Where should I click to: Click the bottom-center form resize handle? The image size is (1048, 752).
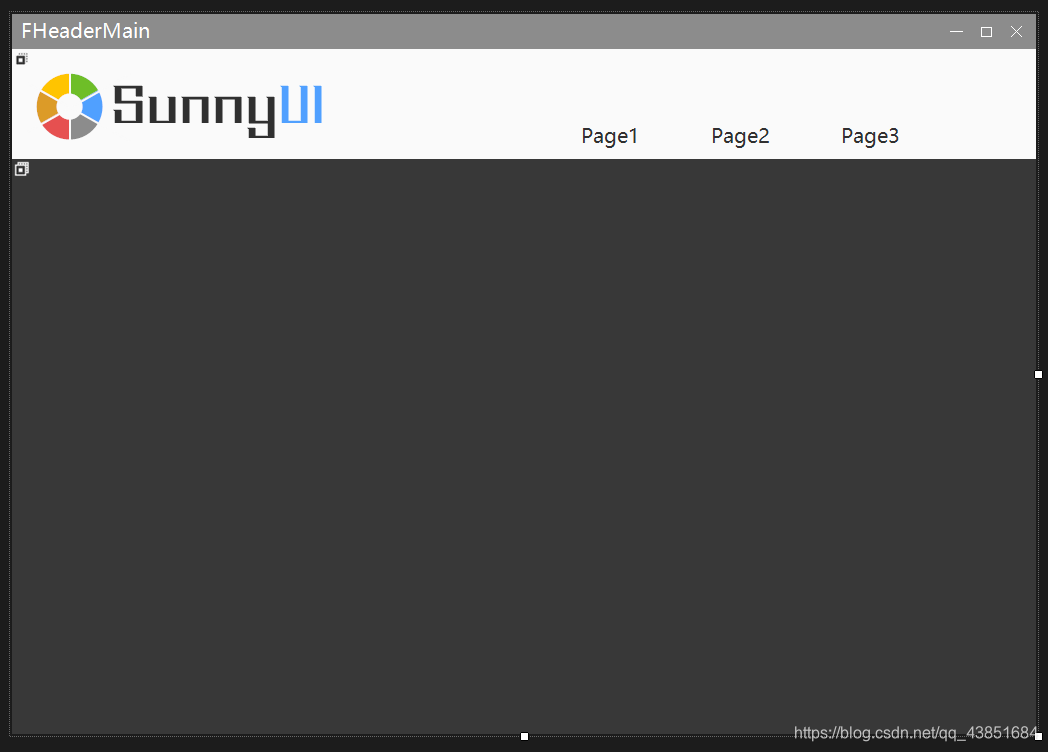[524, 736]
